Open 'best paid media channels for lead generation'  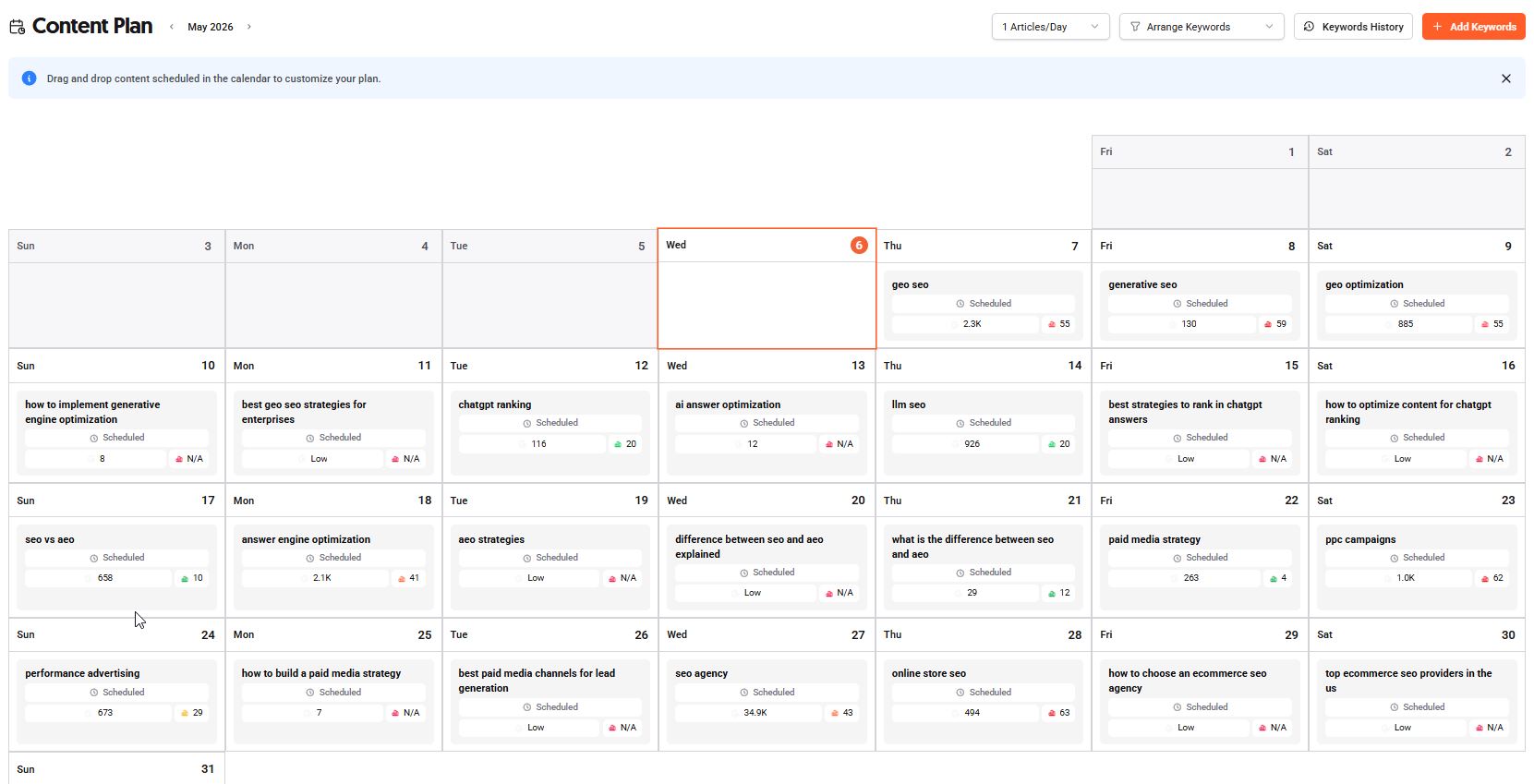(550, 702)
